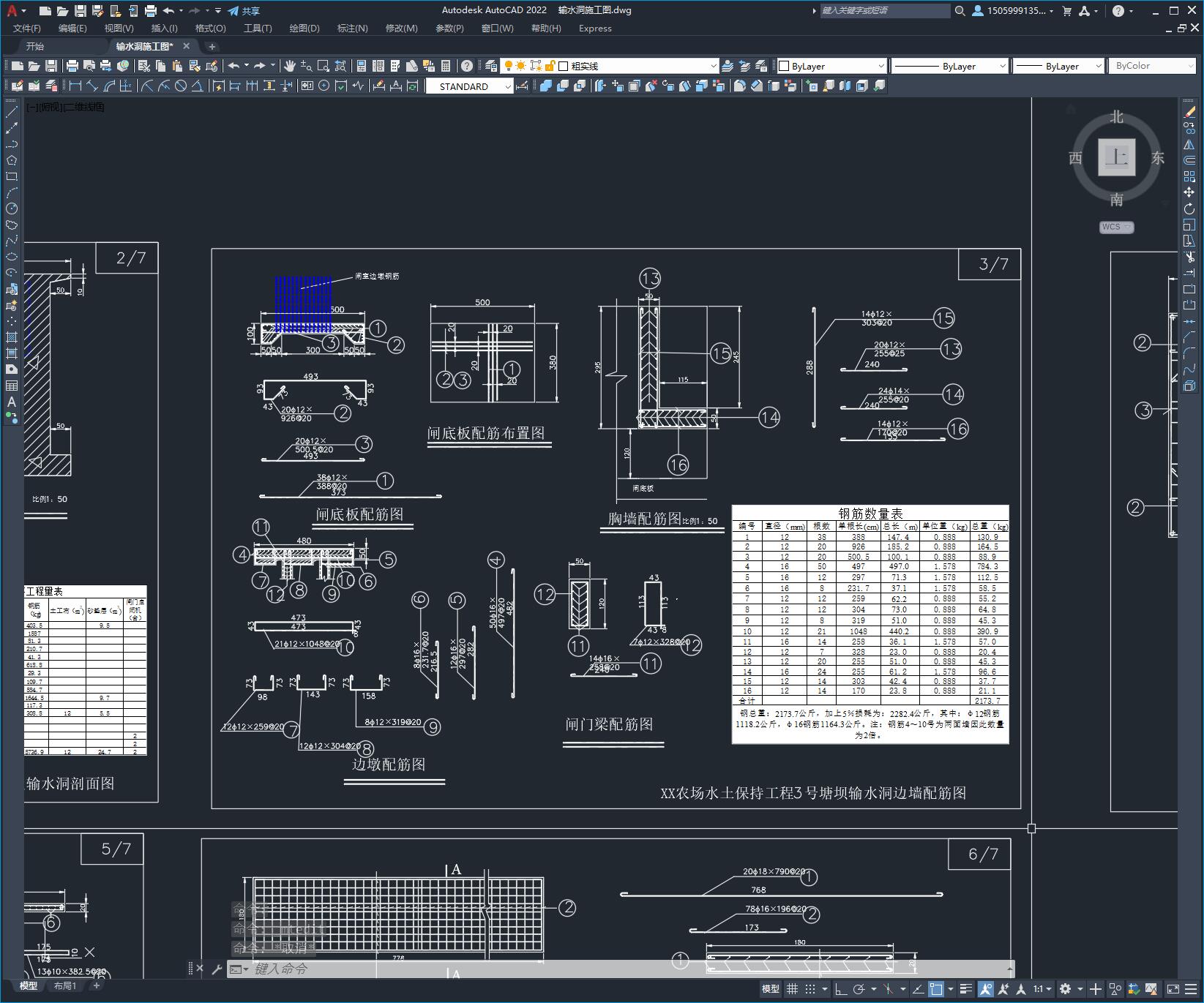
Task: Expand the WCS coordinate system dropdown
Action: click(x=1116, y=227)
